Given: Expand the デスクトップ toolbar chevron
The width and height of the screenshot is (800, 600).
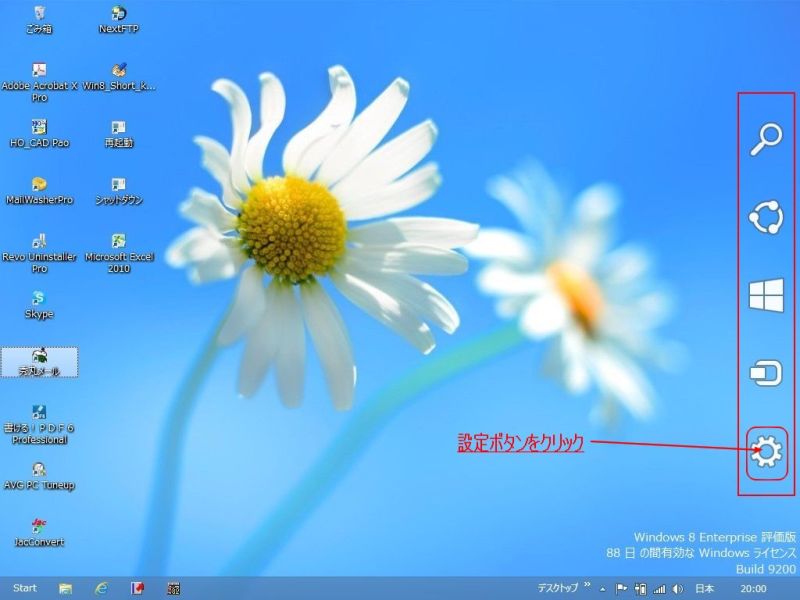Looking at the screenshot, I should point(587,587).
